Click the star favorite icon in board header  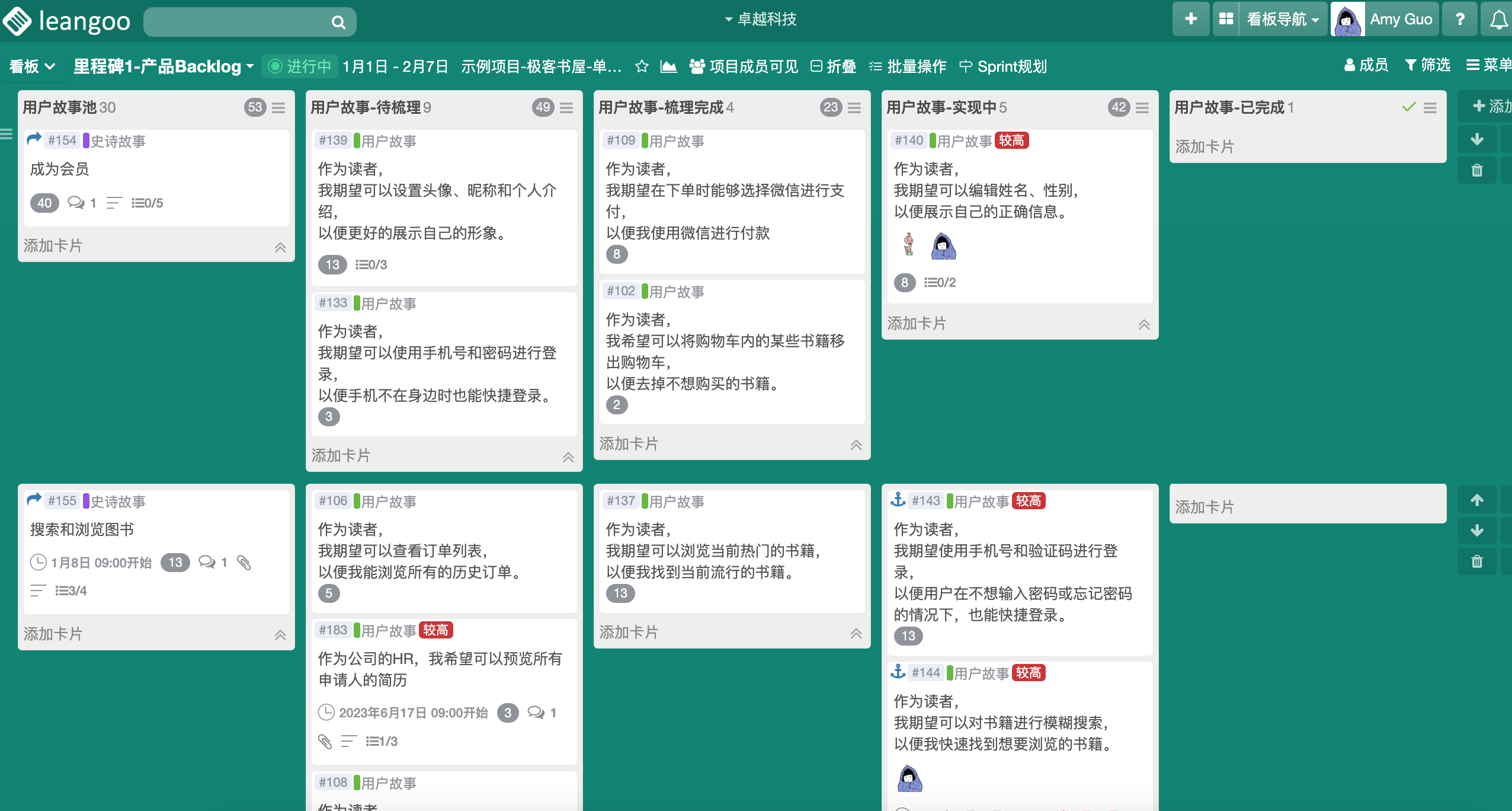pyautogui.click(x=642, y=66)
